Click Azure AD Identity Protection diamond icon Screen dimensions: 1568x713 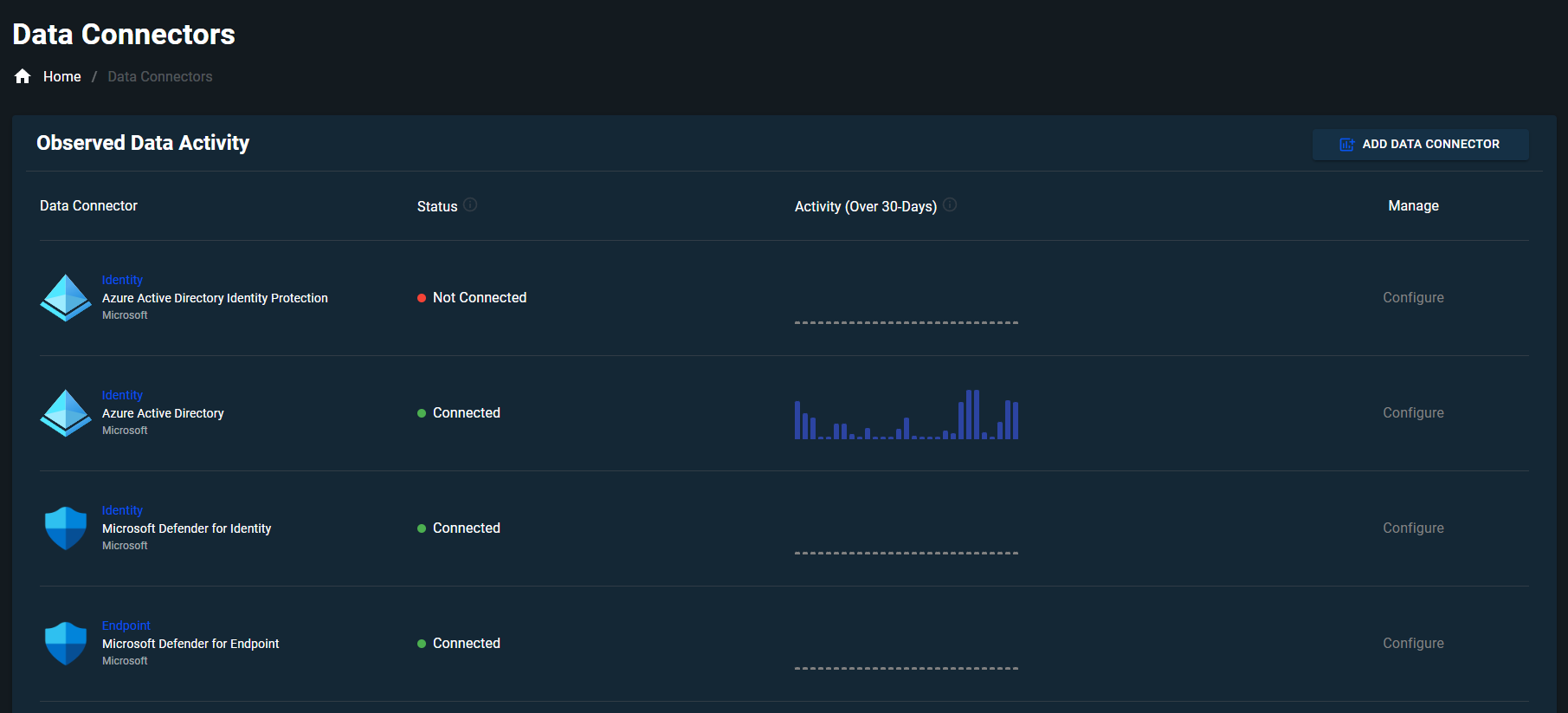[x=66, y=297]
